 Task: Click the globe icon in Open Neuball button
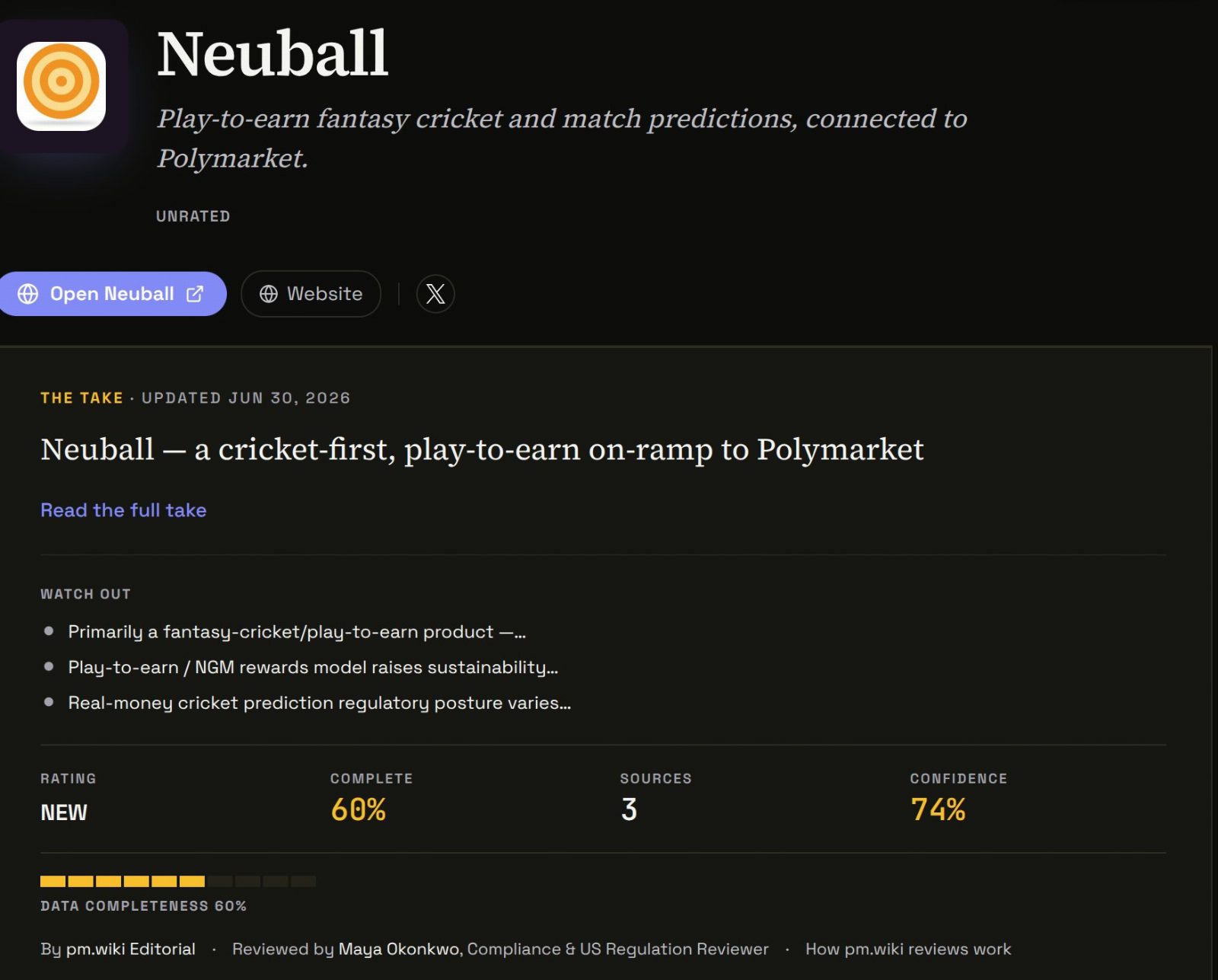(x=28, y=294)
